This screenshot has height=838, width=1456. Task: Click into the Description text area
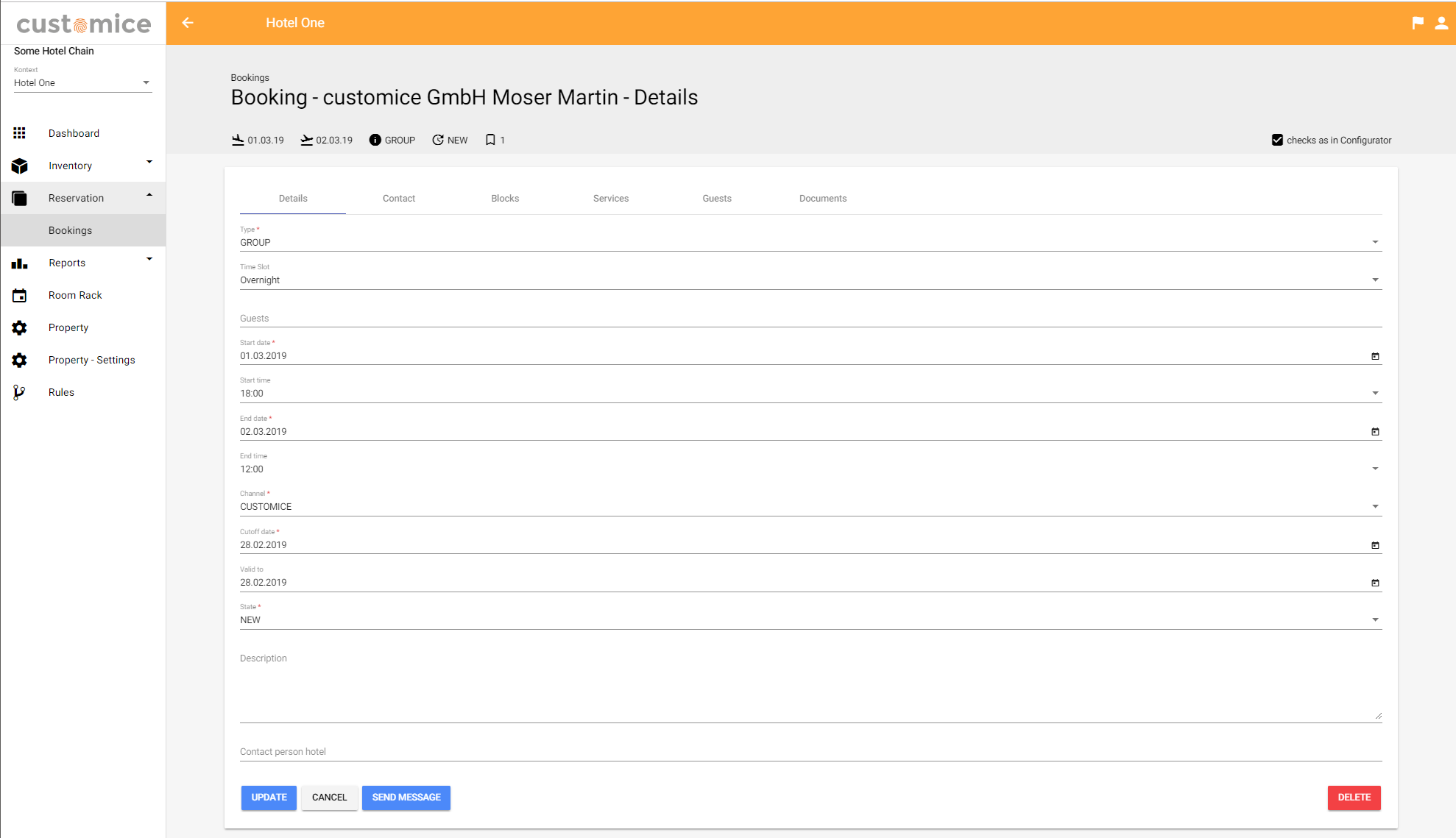810,686
